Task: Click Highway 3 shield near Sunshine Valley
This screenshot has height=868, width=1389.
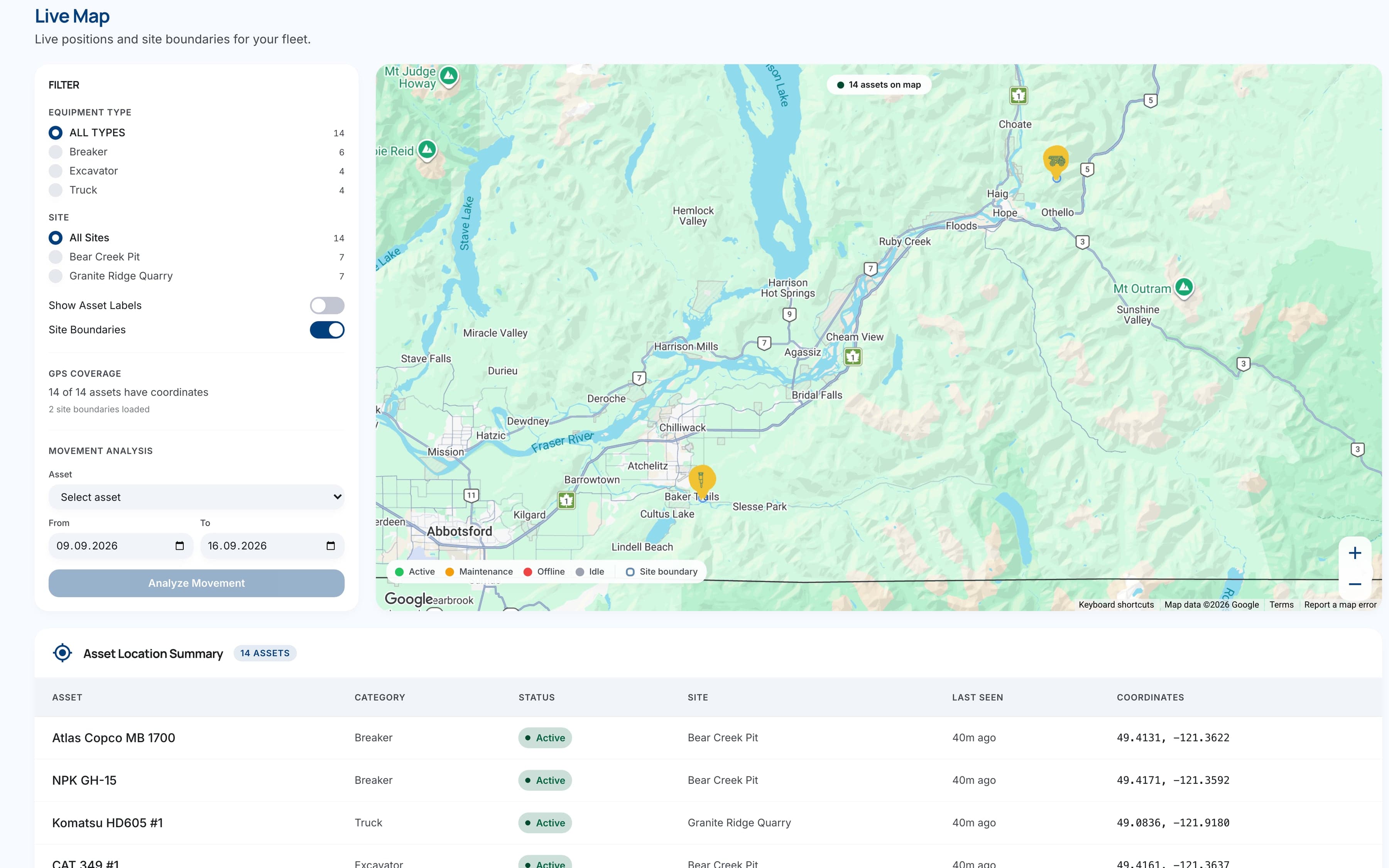Action: tap(1243, 363)
